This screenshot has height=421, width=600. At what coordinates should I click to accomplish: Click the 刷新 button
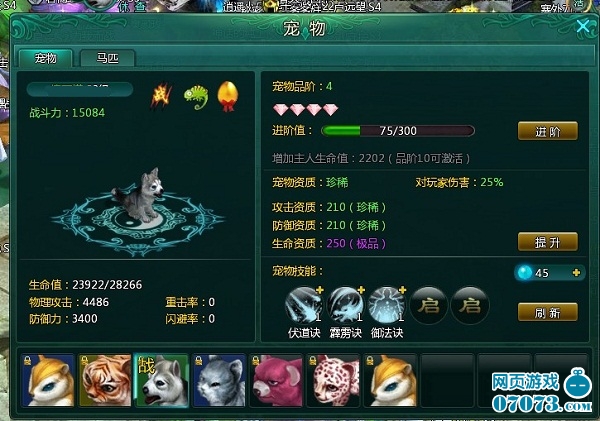click(548, 312)
